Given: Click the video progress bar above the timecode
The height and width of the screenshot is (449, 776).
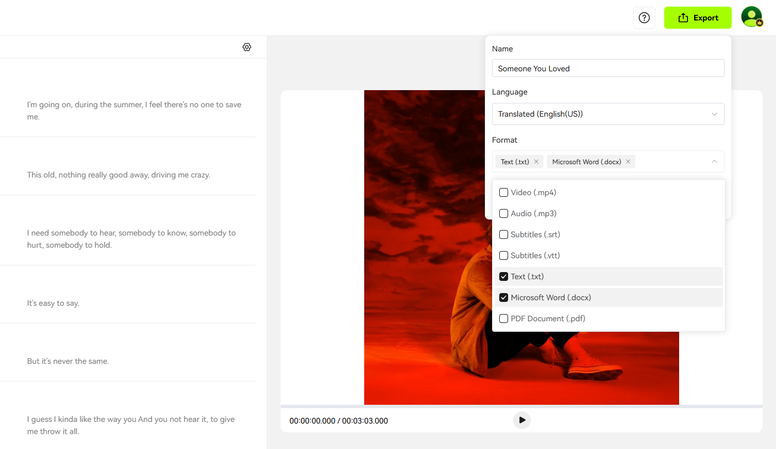Looking at the screenshot, I should coord(521,406).
